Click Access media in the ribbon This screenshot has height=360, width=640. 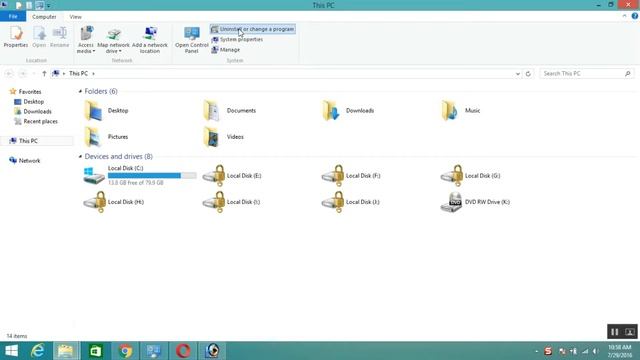pos(86,40)
